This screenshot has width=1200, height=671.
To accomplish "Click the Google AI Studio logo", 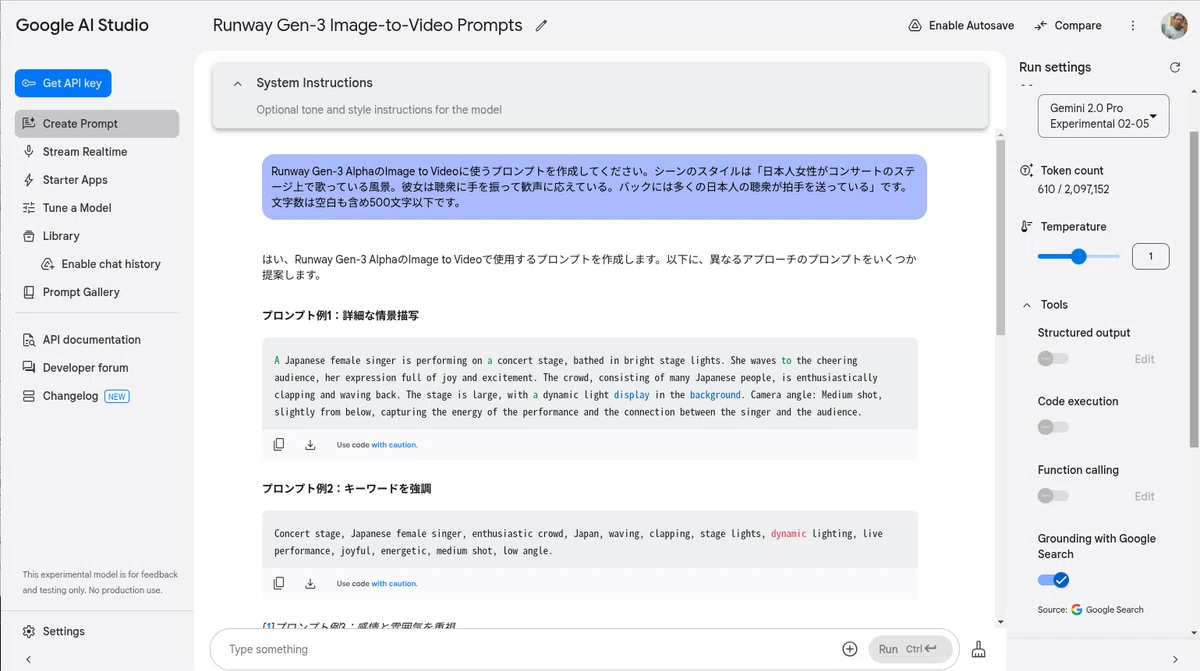I will 82,26.
